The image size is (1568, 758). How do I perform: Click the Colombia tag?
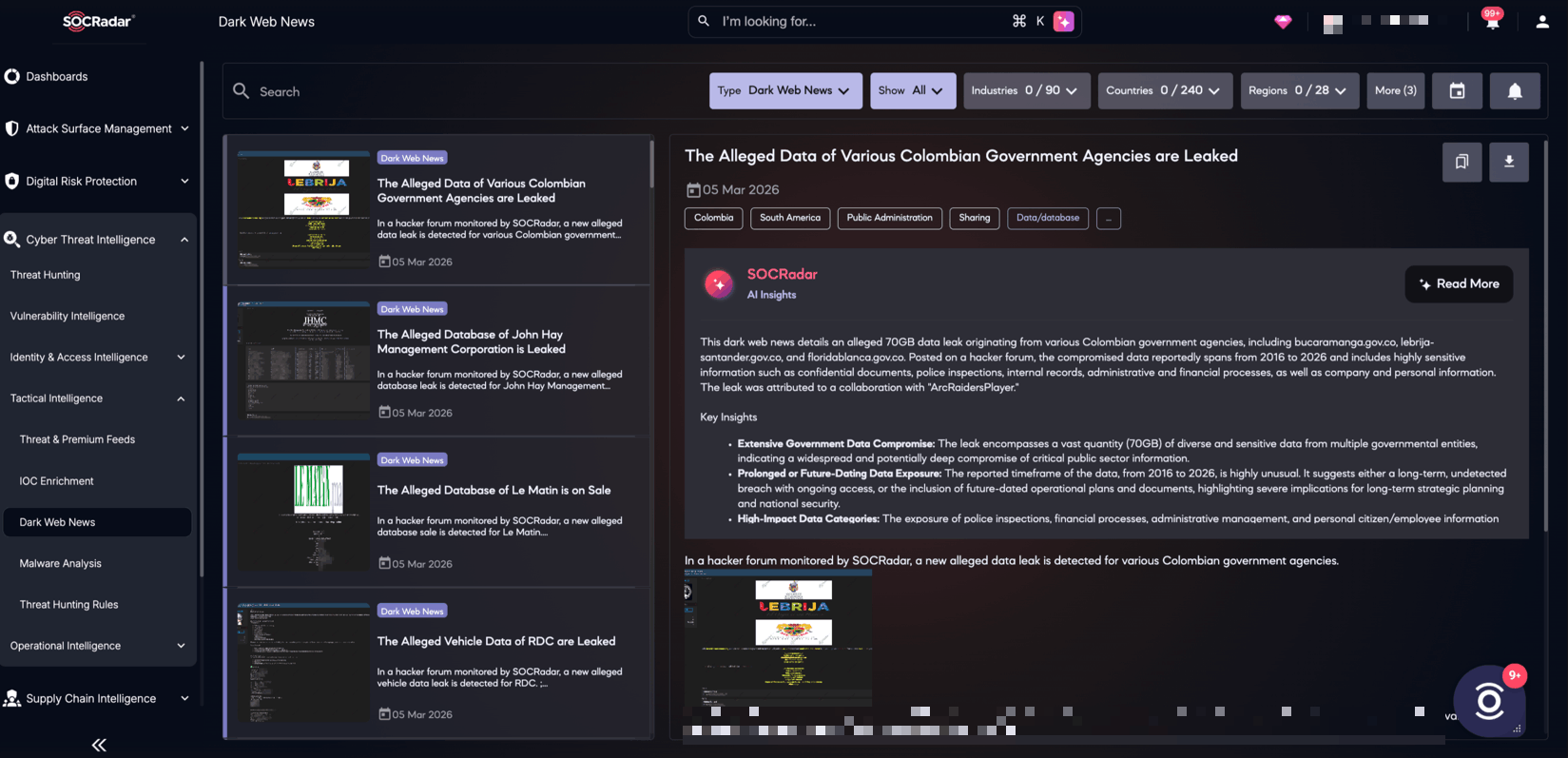point(713,218)
